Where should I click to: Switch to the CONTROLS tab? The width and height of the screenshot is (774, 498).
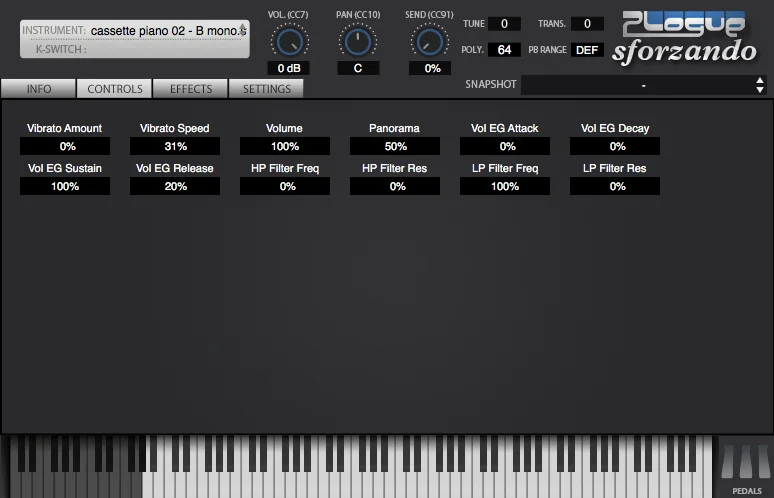coord(115,89)
